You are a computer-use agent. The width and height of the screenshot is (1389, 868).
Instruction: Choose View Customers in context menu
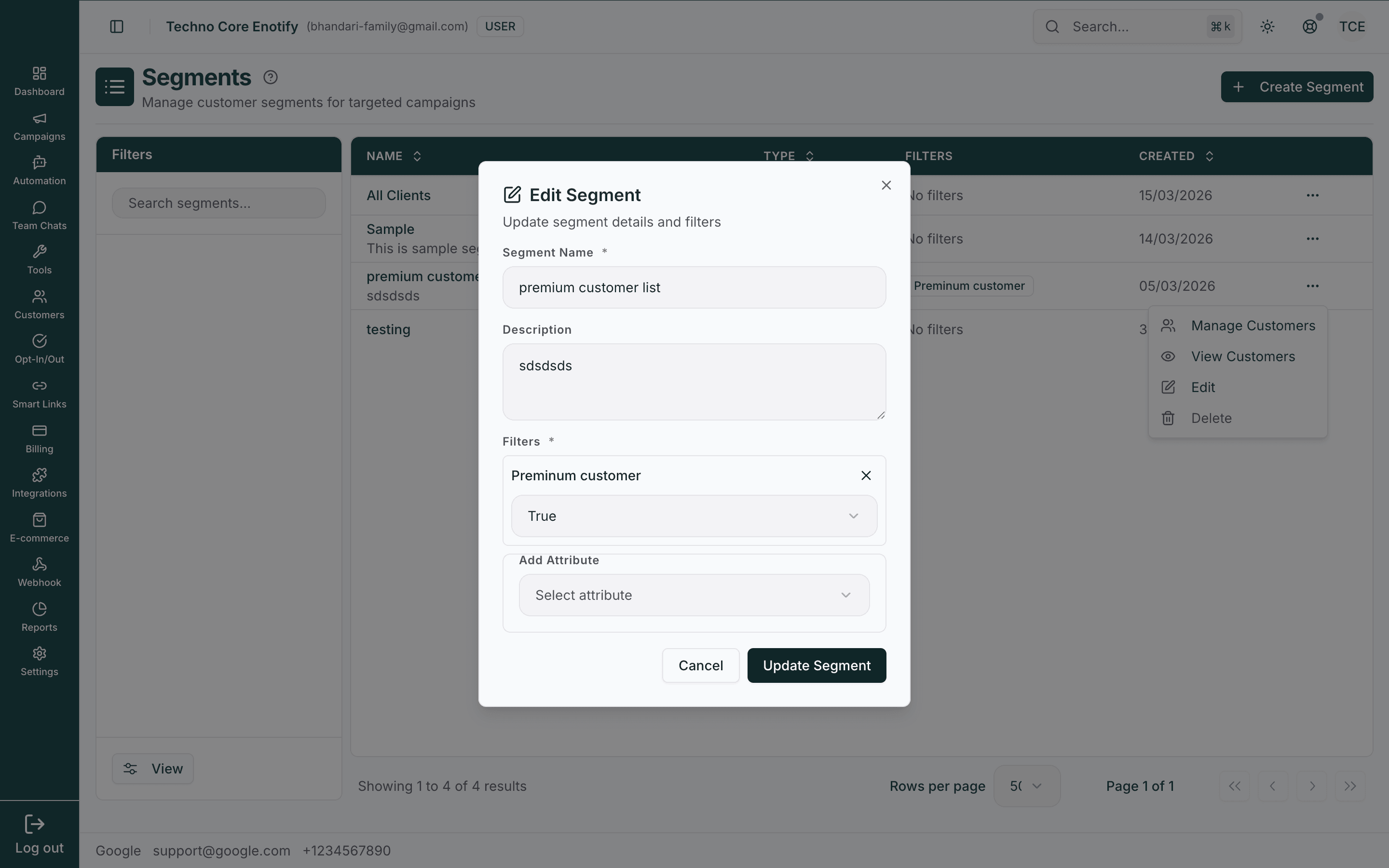coord(1238,356)
